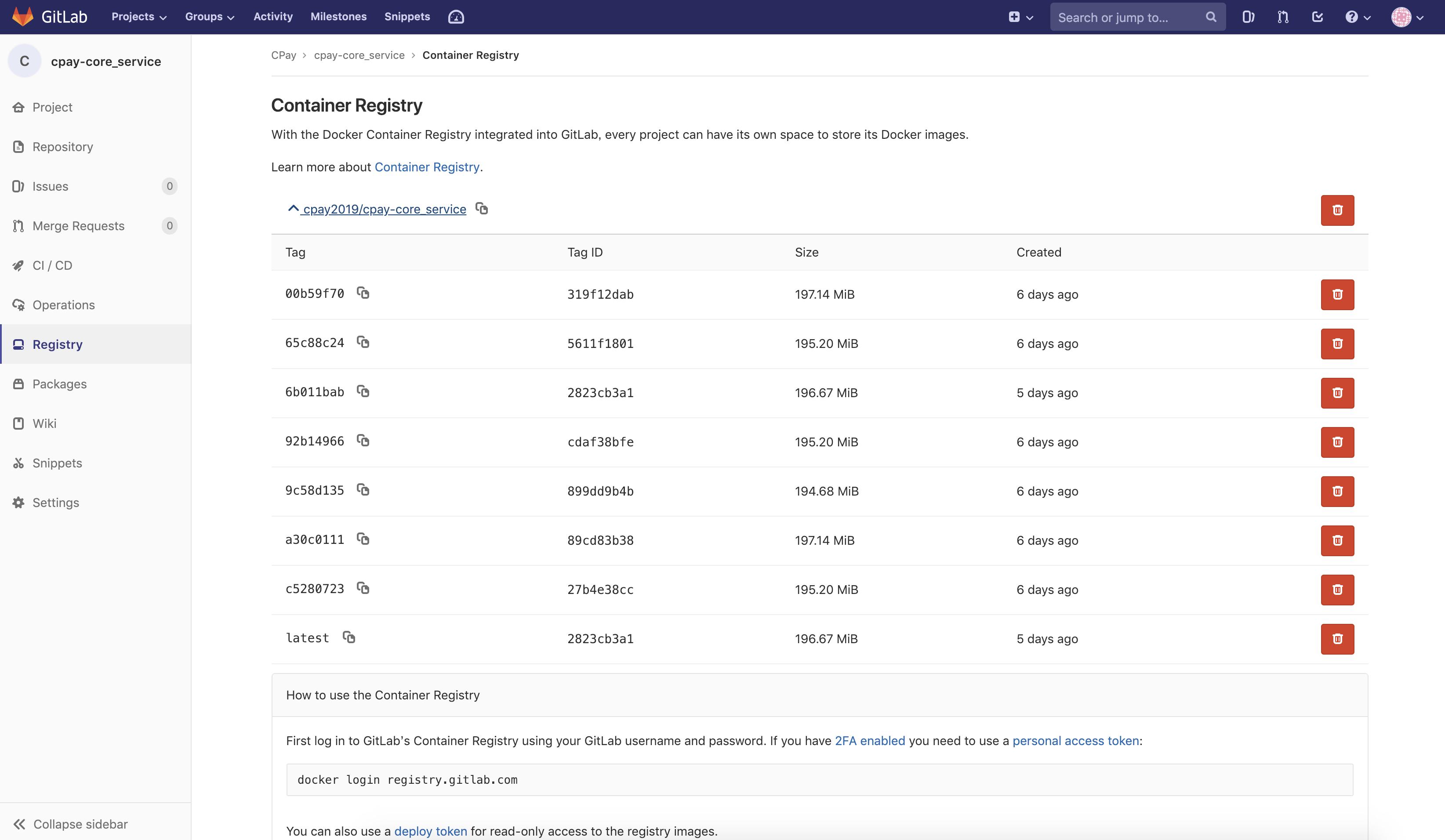Collapse the cpay2019/cpay-core_service repository list

point(294,209)
